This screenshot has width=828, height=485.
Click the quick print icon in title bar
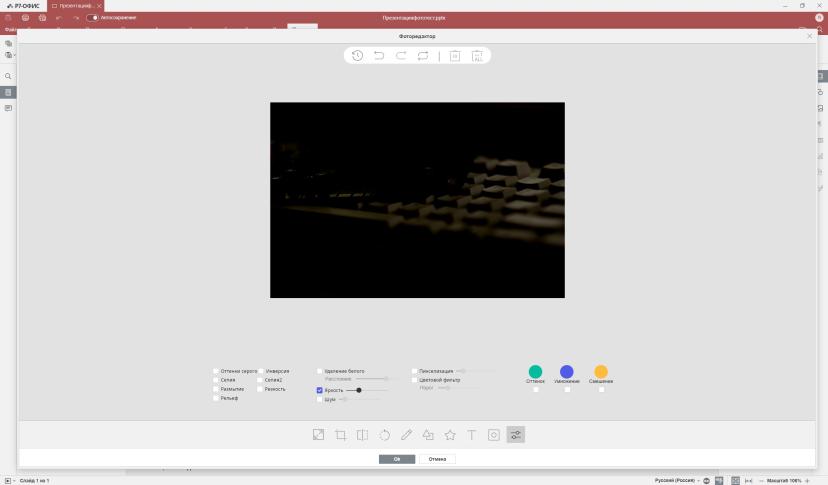pyautogui.click(x=42, y=17)
